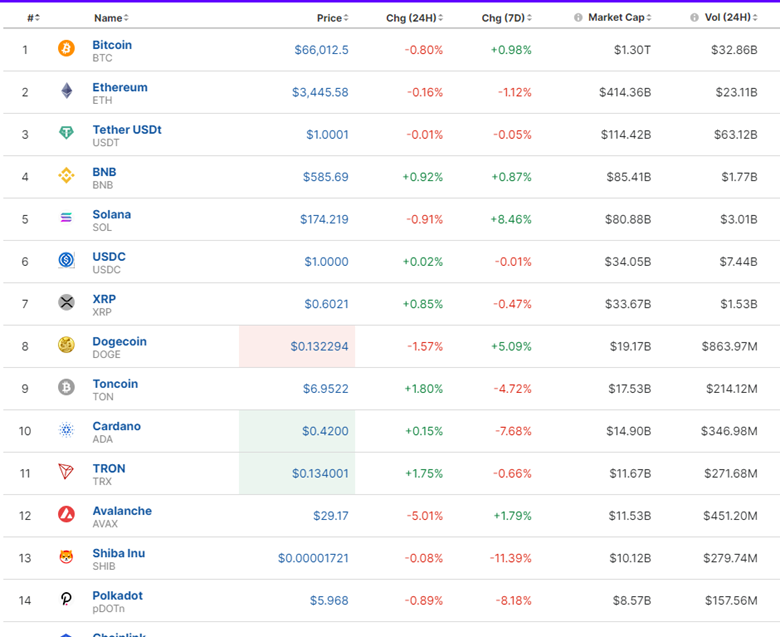This screenshot has width=780, height=637.
Task: Open the BNB name link
Action: tap(104, 172)
